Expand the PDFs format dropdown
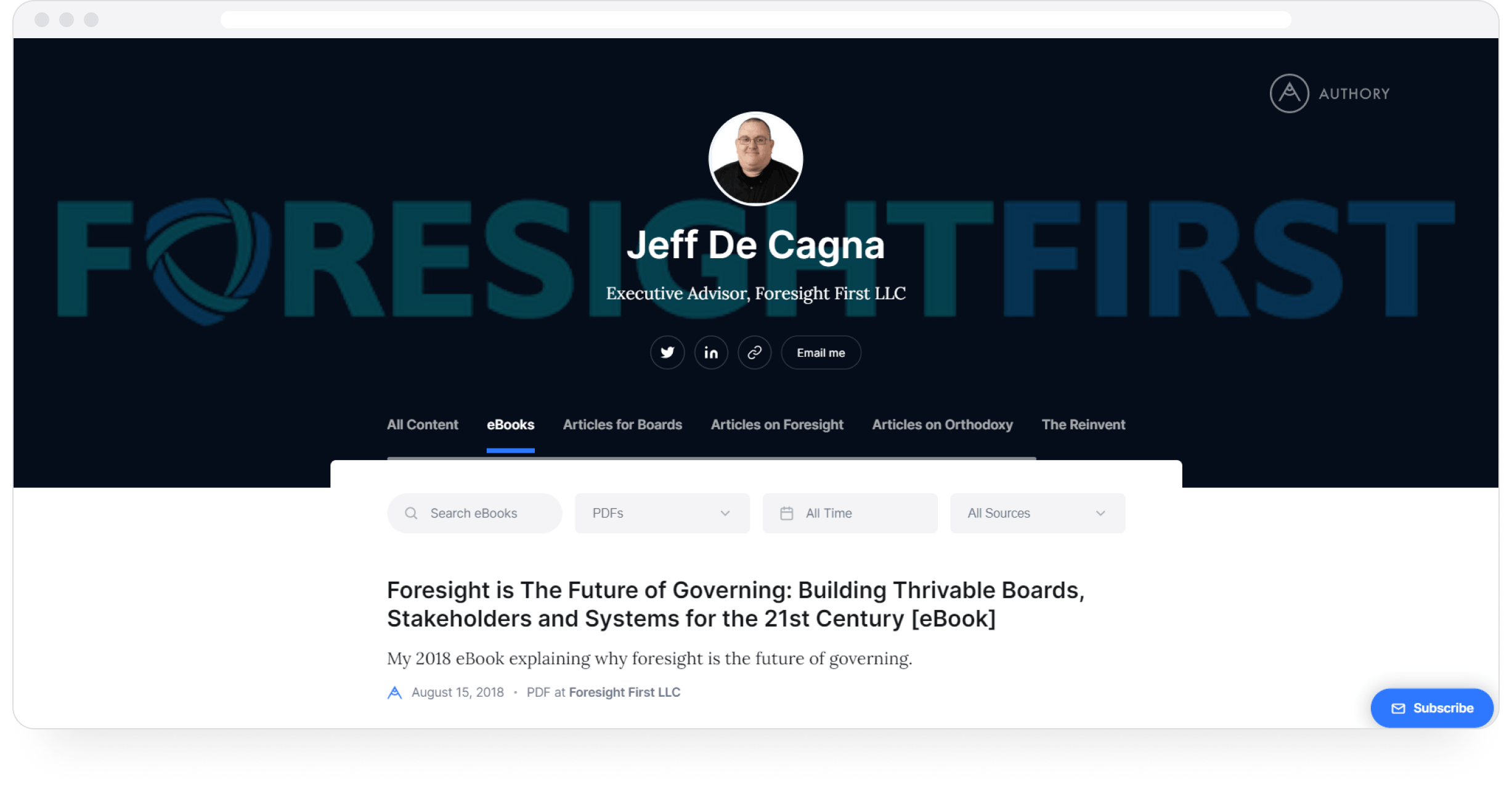The width and height of the screenshot is (1512, 791). click(660, 513)
